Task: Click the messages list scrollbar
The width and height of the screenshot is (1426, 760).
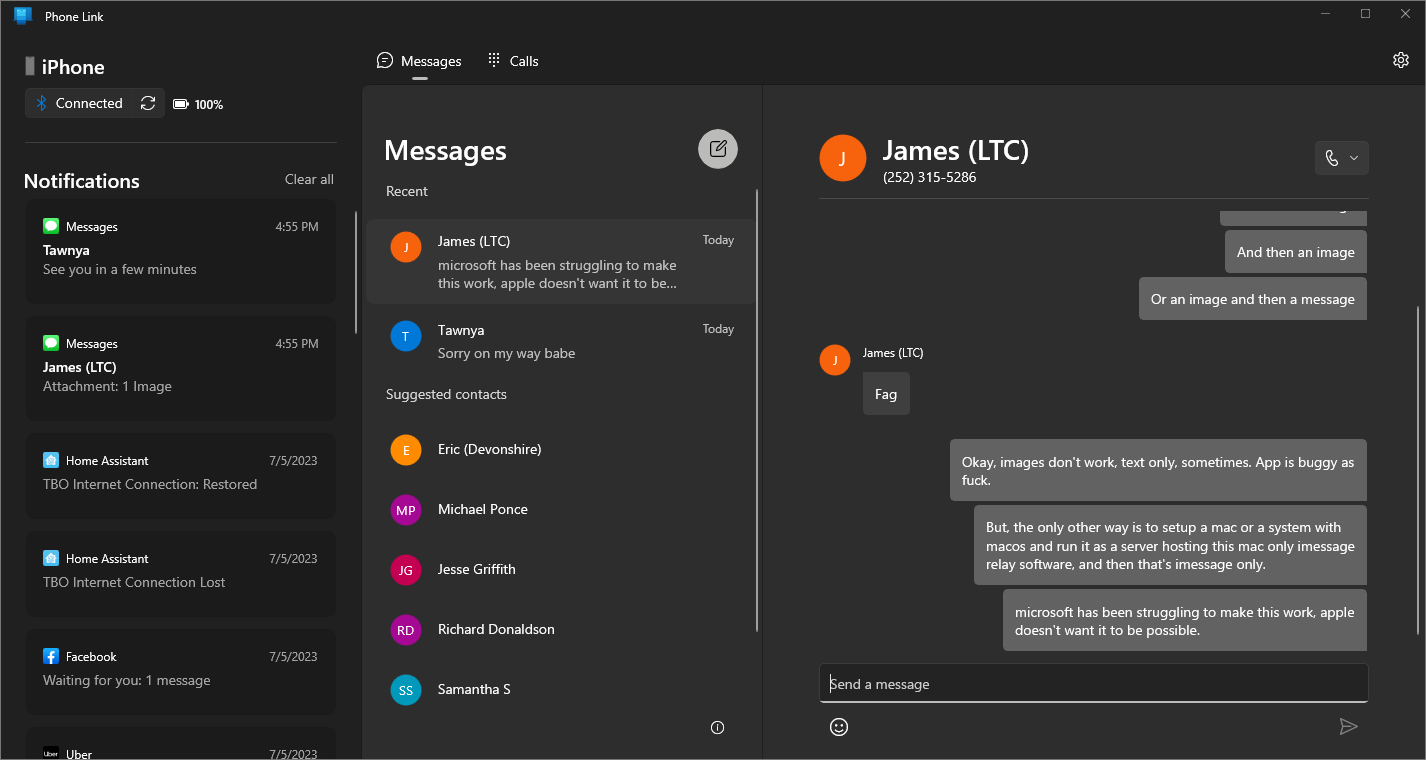Action: [757, 410]
